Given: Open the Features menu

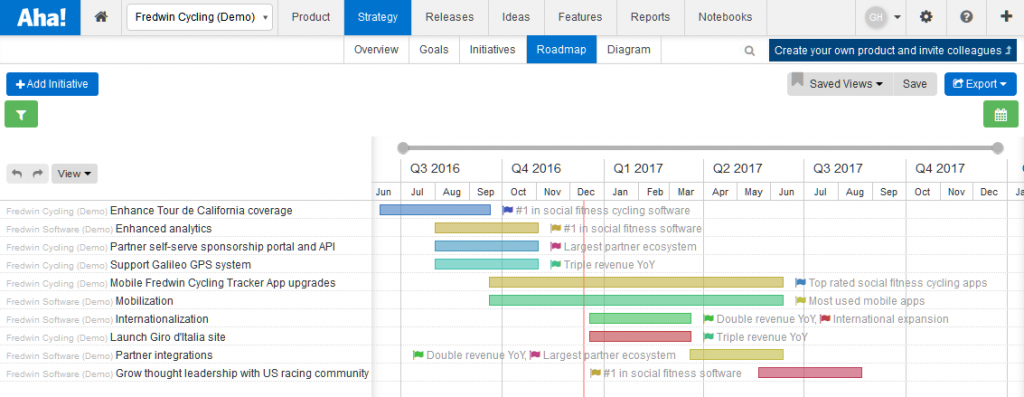Looking at the screenshot, I should coord(580,18).
